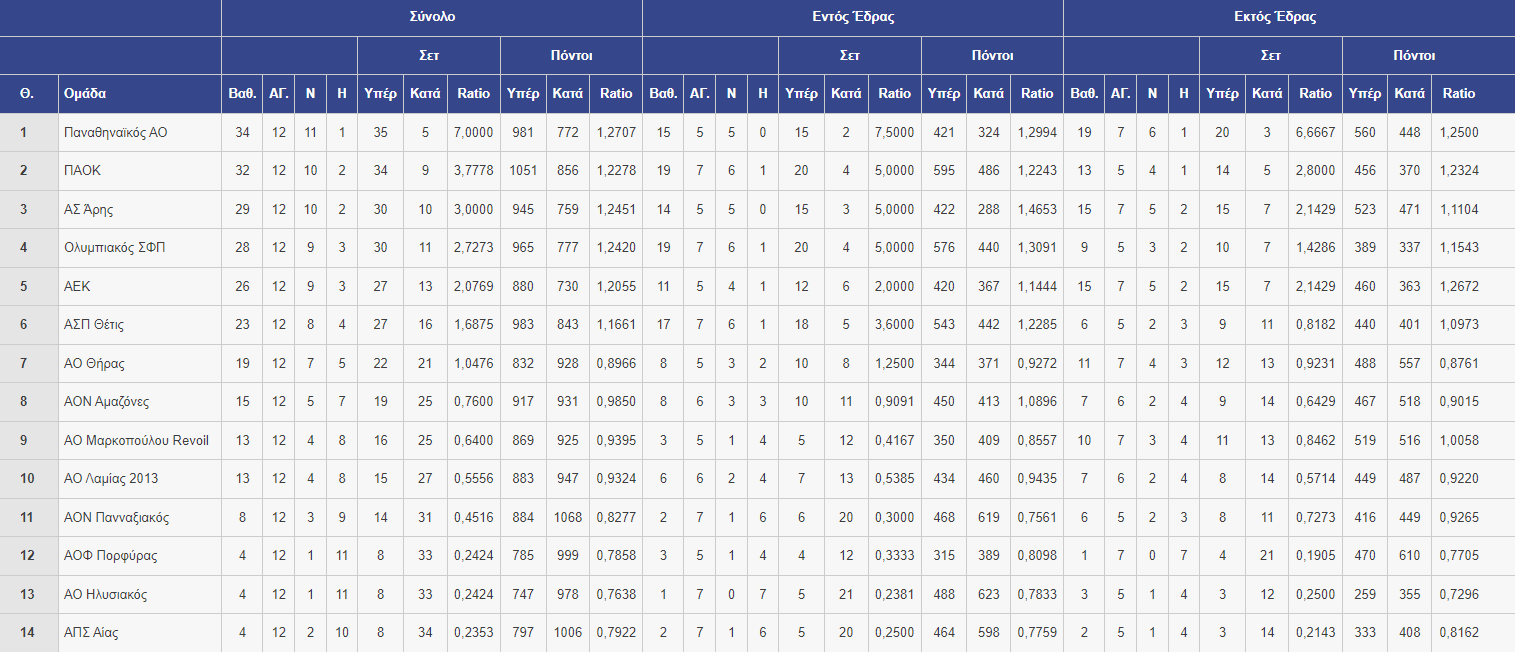Open the ΑΠΣ Αίας team entry

click(91, 633)
